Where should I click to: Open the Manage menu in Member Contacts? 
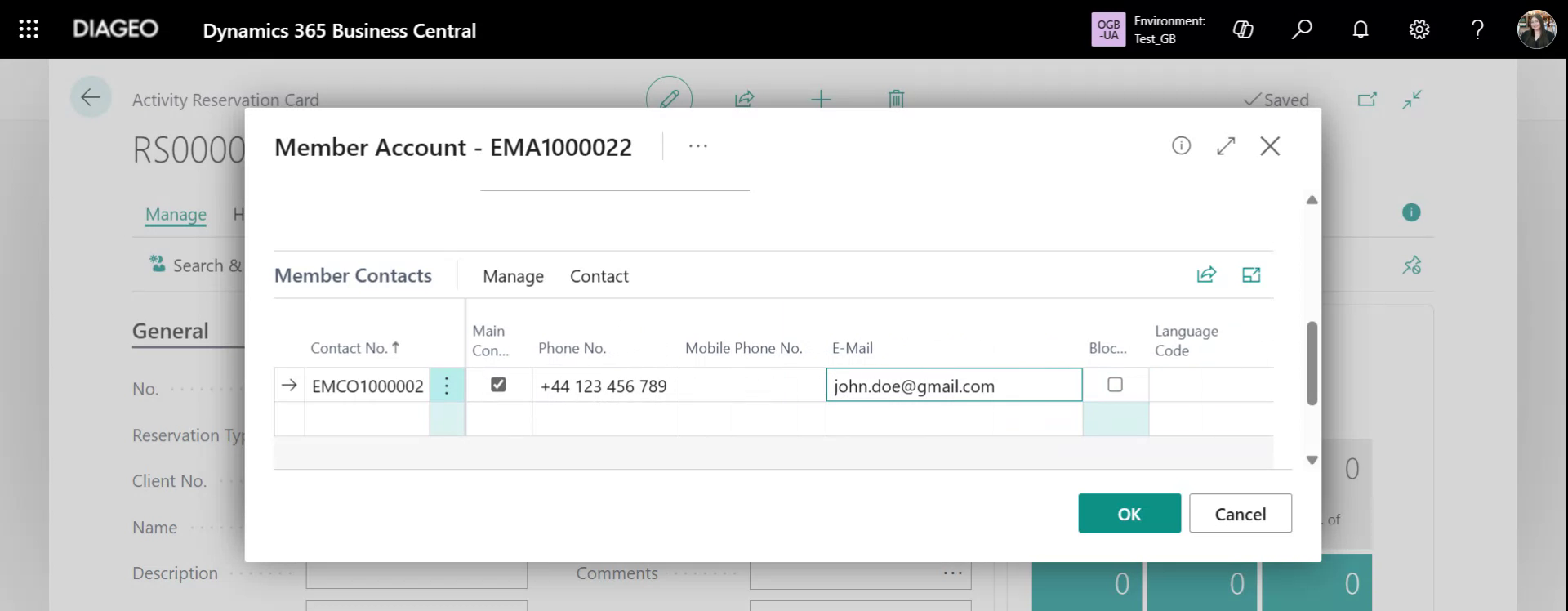click(x=513, y=276)
